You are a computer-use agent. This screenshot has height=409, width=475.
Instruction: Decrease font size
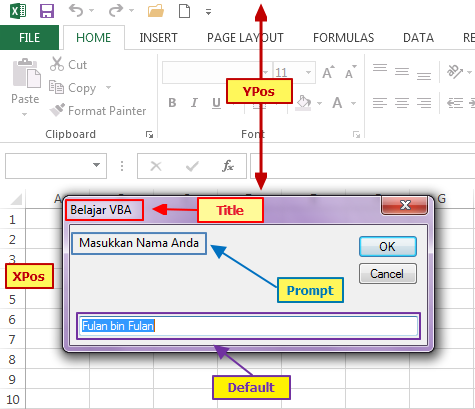[351, 72]
